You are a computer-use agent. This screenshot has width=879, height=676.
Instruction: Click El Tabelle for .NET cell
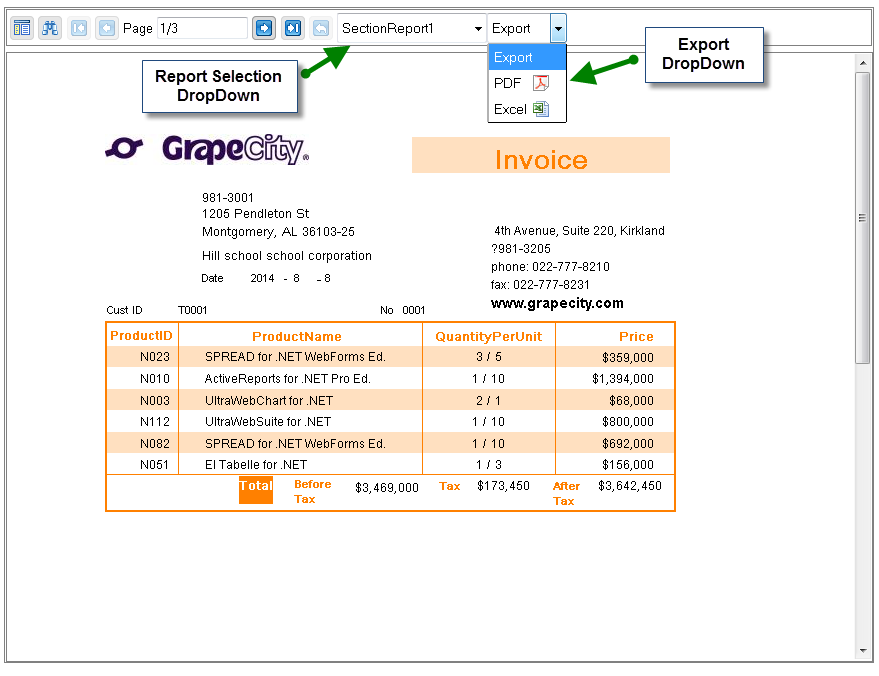[256, 465]
